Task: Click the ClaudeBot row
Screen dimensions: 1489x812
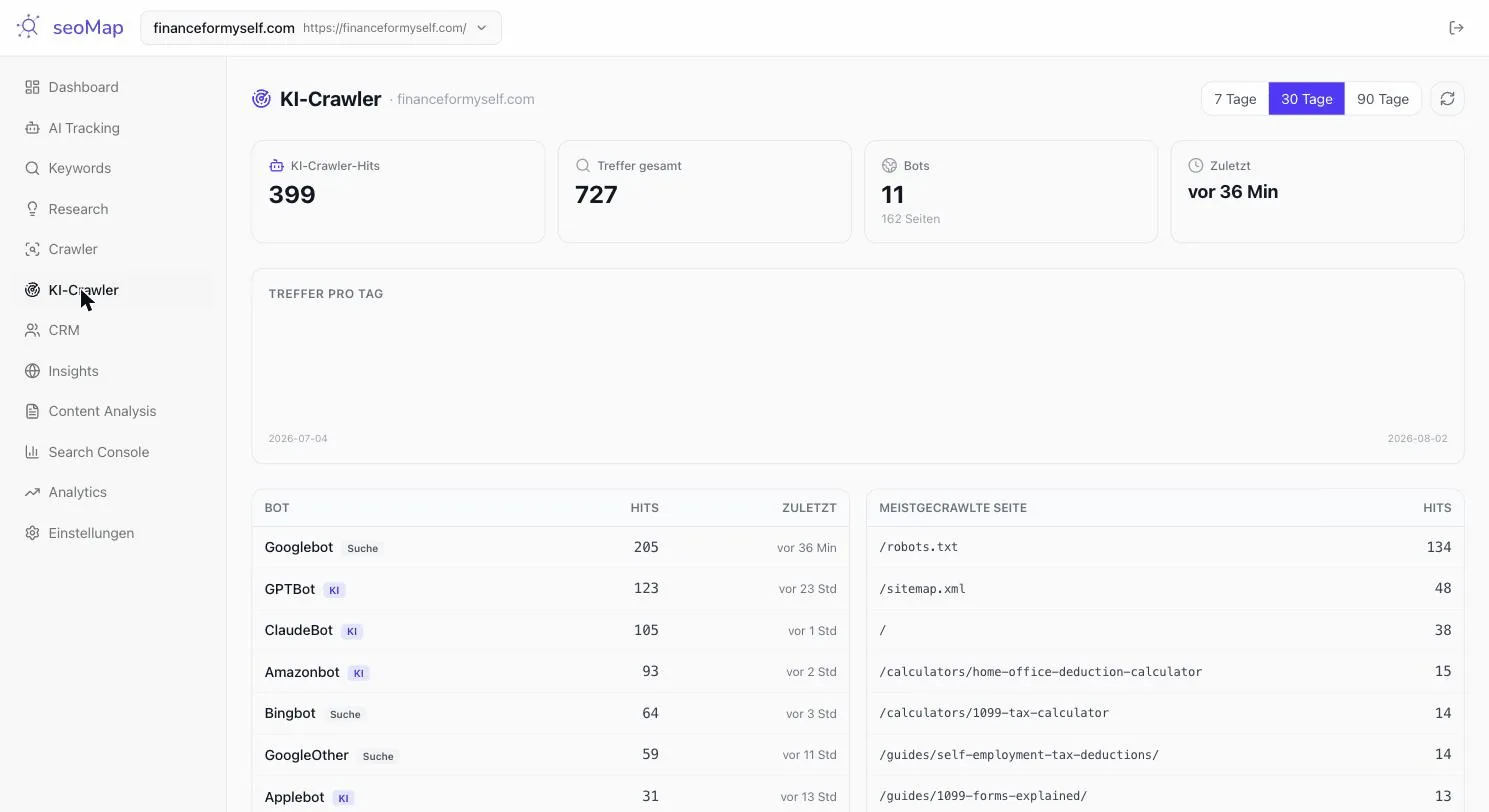Action: [x=550, y=630]
